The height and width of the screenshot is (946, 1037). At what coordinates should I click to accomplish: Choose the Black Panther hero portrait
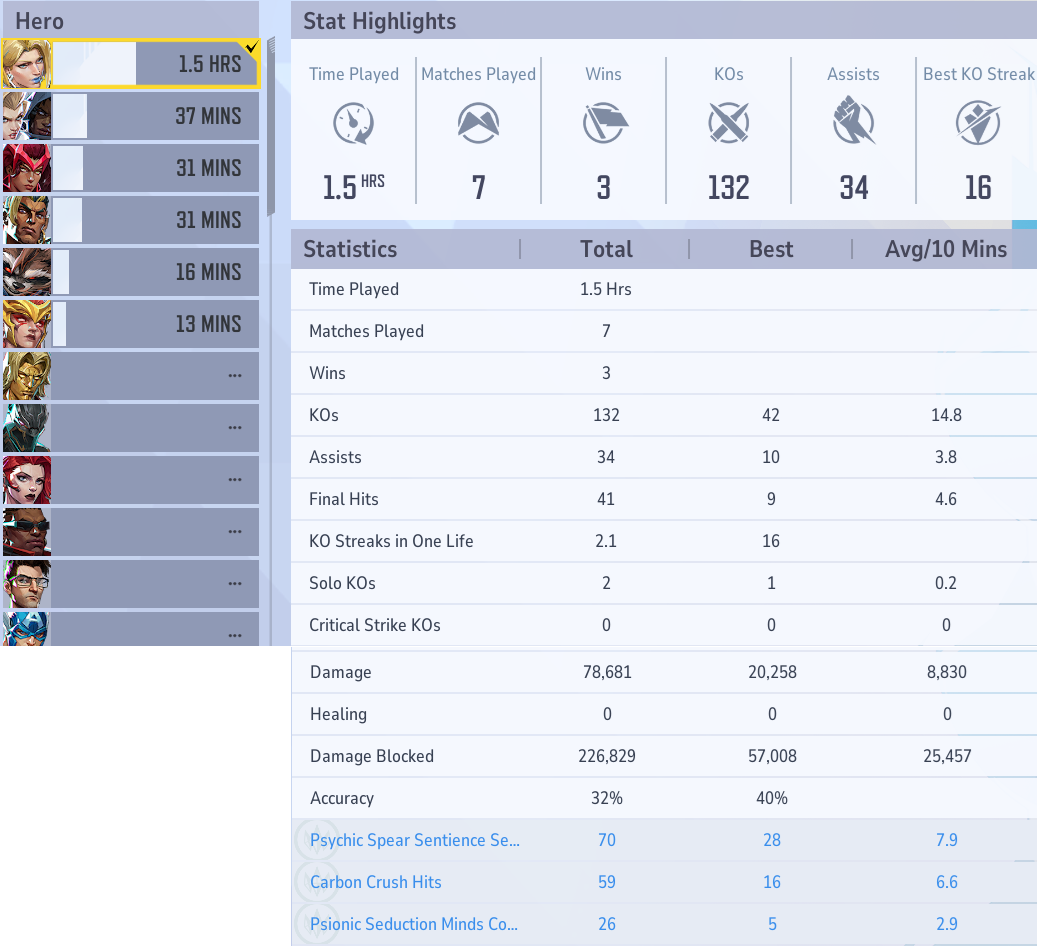tap(26, 428)
